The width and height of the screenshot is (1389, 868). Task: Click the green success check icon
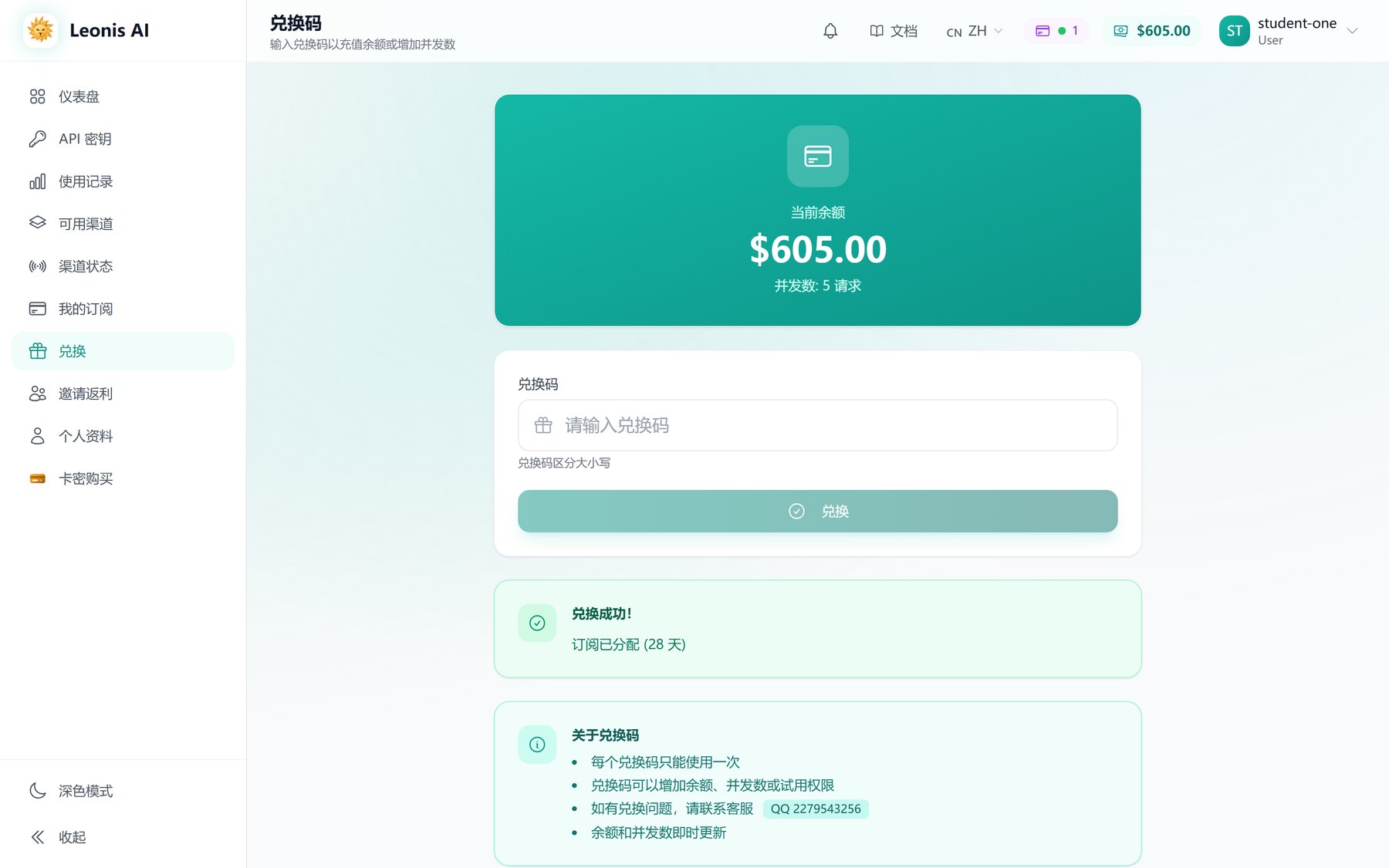coord(537,623)
